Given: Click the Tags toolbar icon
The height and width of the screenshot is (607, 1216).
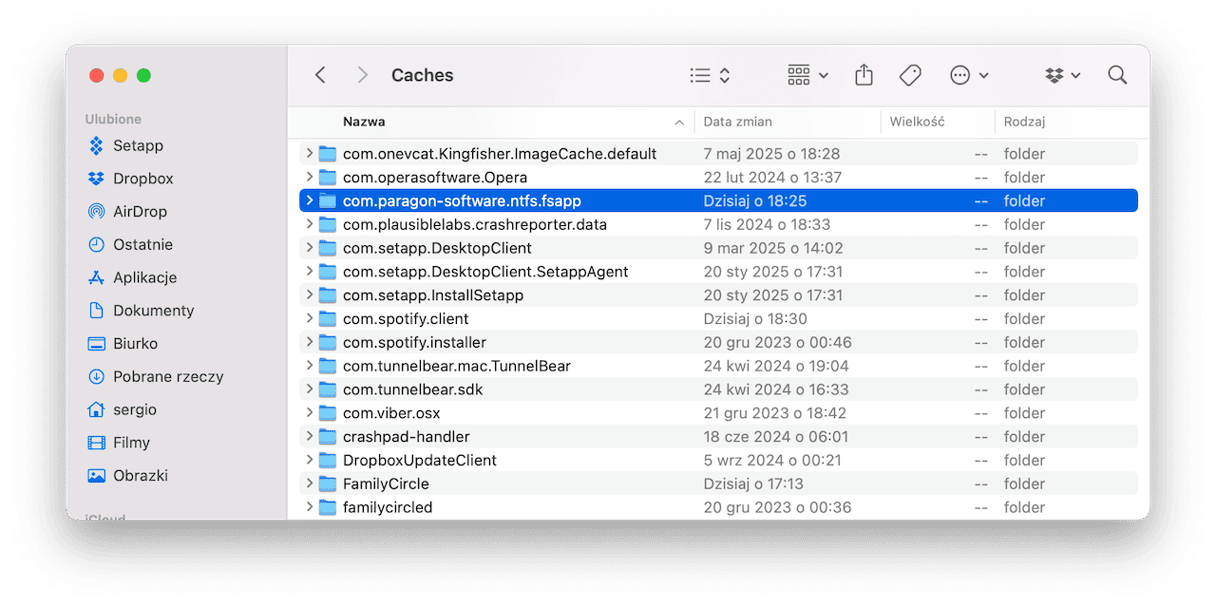Looking at the screenshot, I should tap(910, 75).
